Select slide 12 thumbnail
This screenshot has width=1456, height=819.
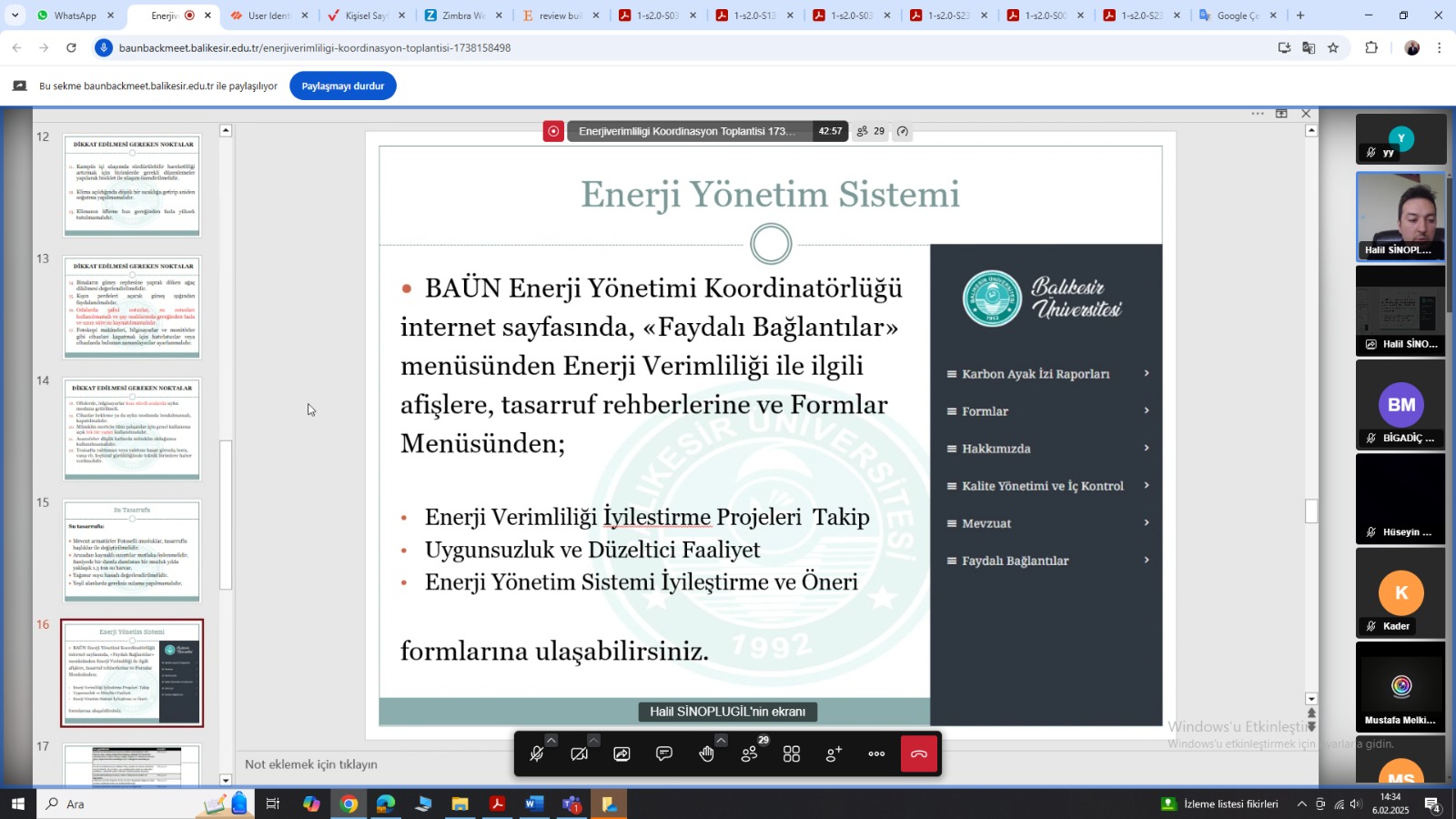coord(132,186)
